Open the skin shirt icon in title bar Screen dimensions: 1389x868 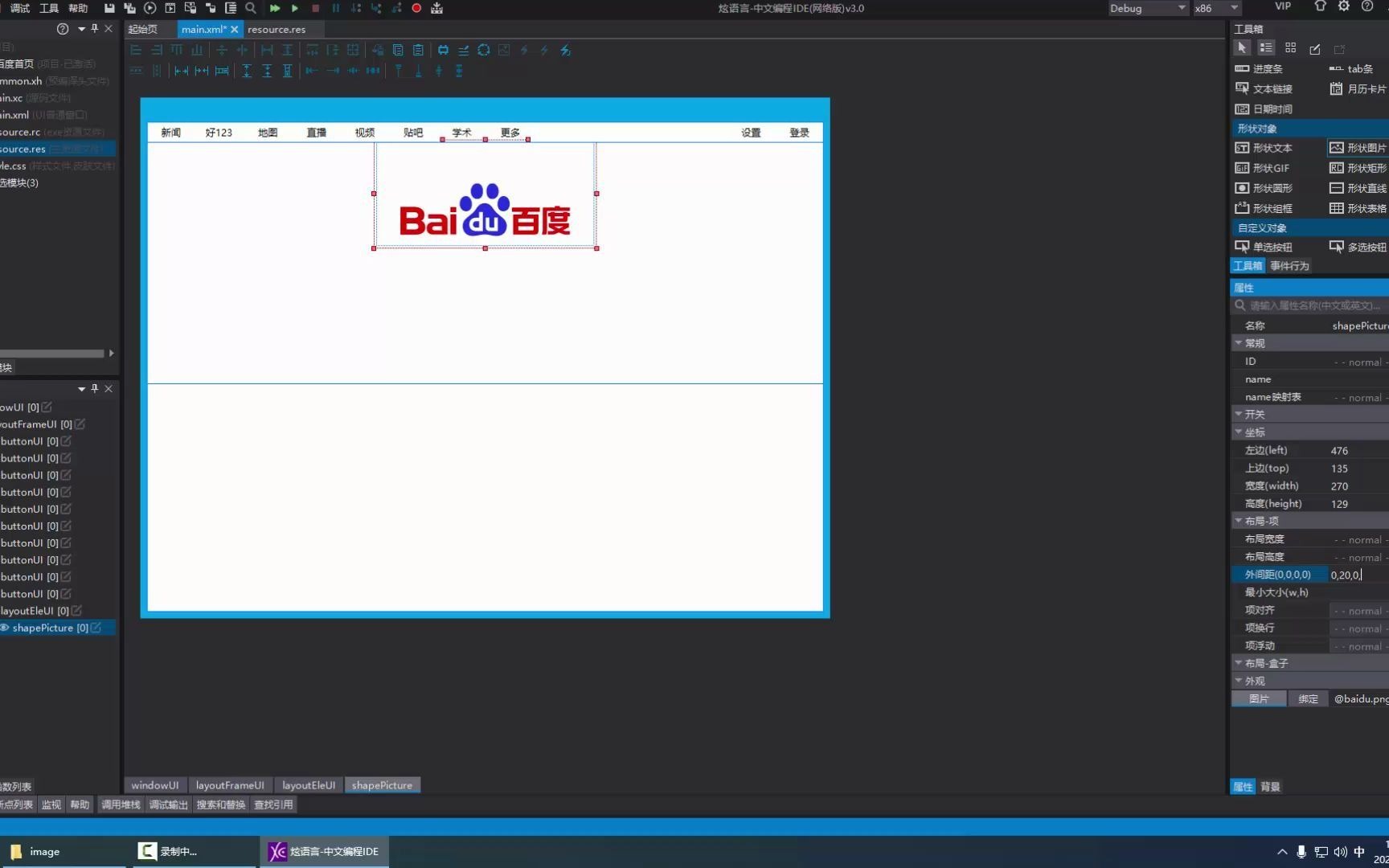(x=1320, y=6)
